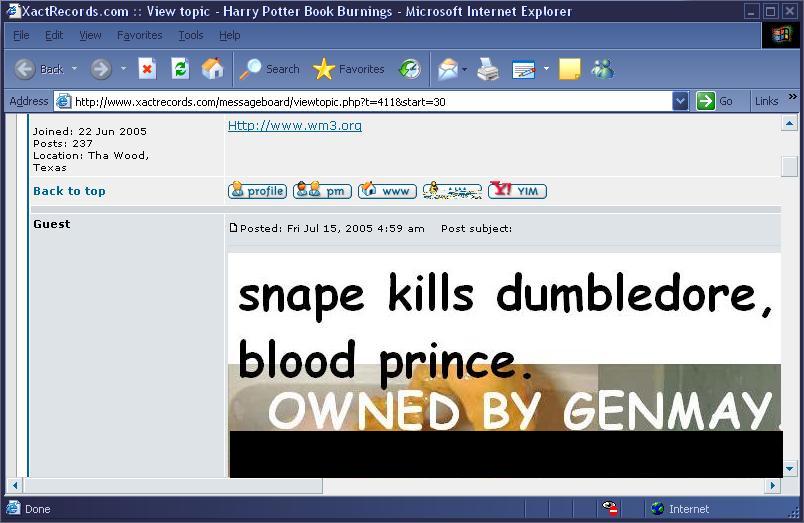Click the vertical scrollbar down arrow
This screenshot has height=523, width=804.
point(789,469)
